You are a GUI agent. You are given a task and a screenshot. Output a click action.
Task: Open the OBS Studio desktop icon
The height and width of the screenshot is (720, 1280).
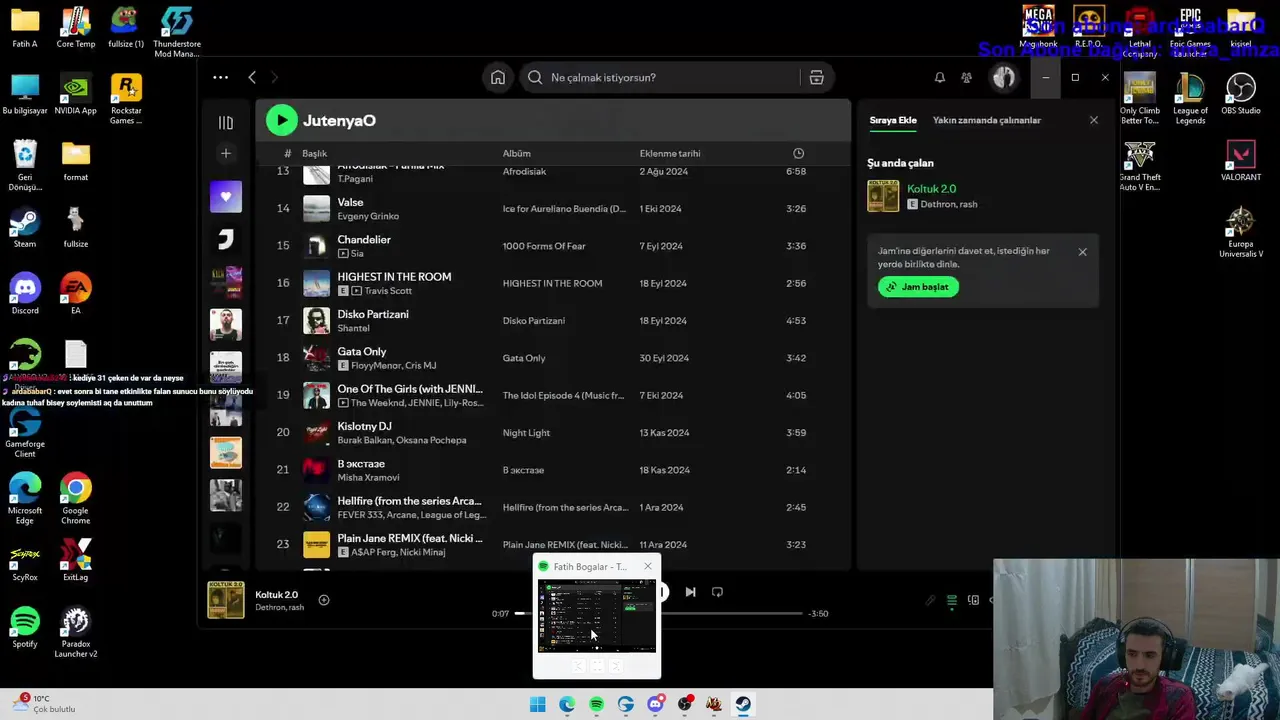coord(1240,95)
